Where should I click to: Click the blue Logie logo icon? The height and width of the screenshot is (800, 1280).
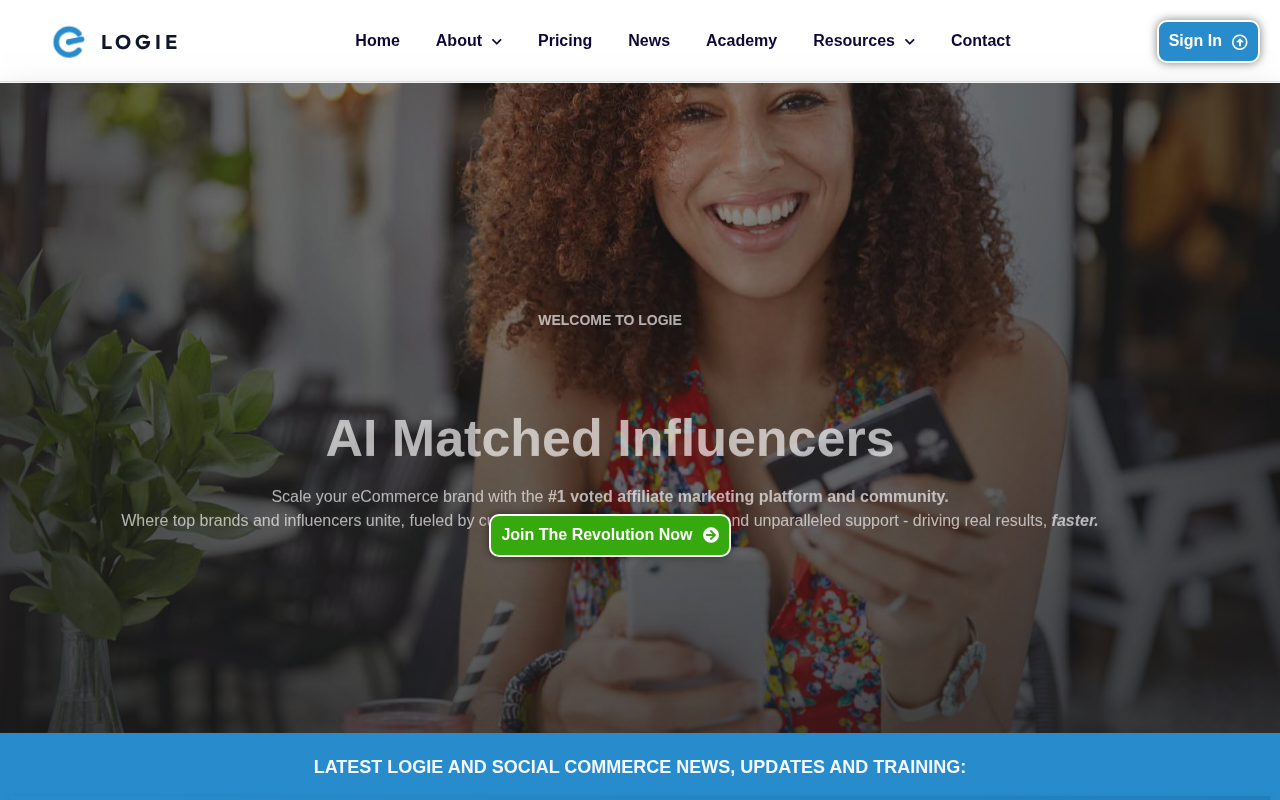[x=68, y=42]
